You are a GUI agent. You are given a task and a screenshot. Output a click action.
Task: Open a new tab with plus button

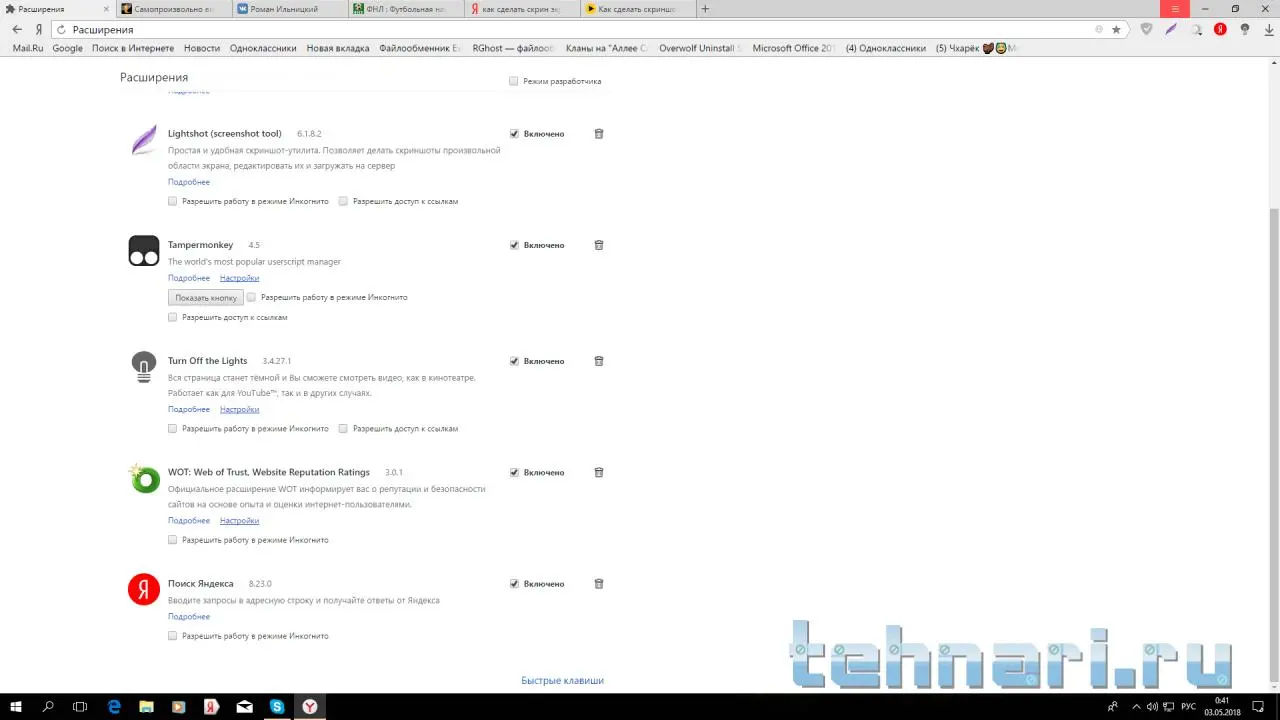click(705, 9)
